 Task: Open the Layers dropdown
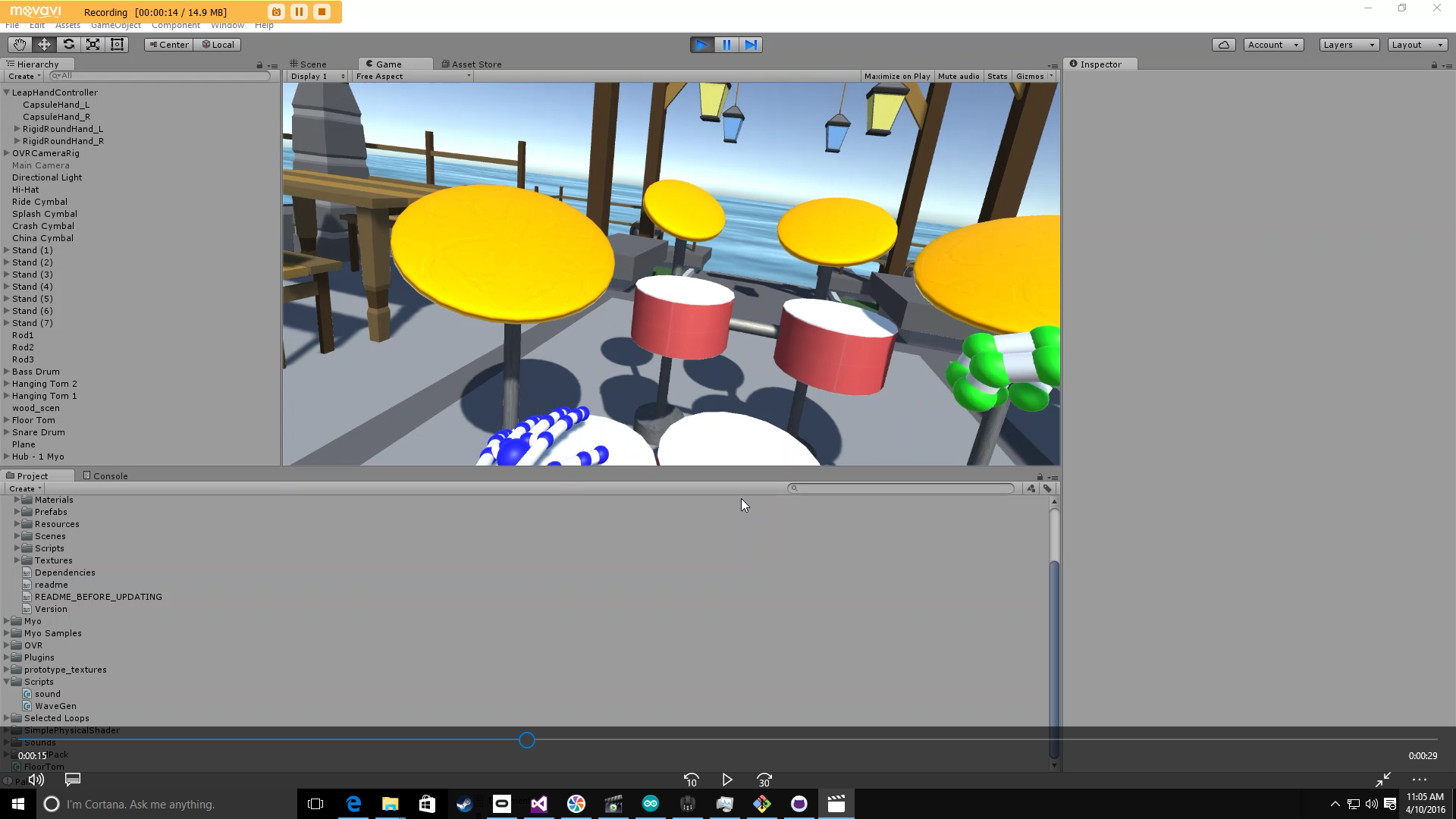[x=1348, y=45]
